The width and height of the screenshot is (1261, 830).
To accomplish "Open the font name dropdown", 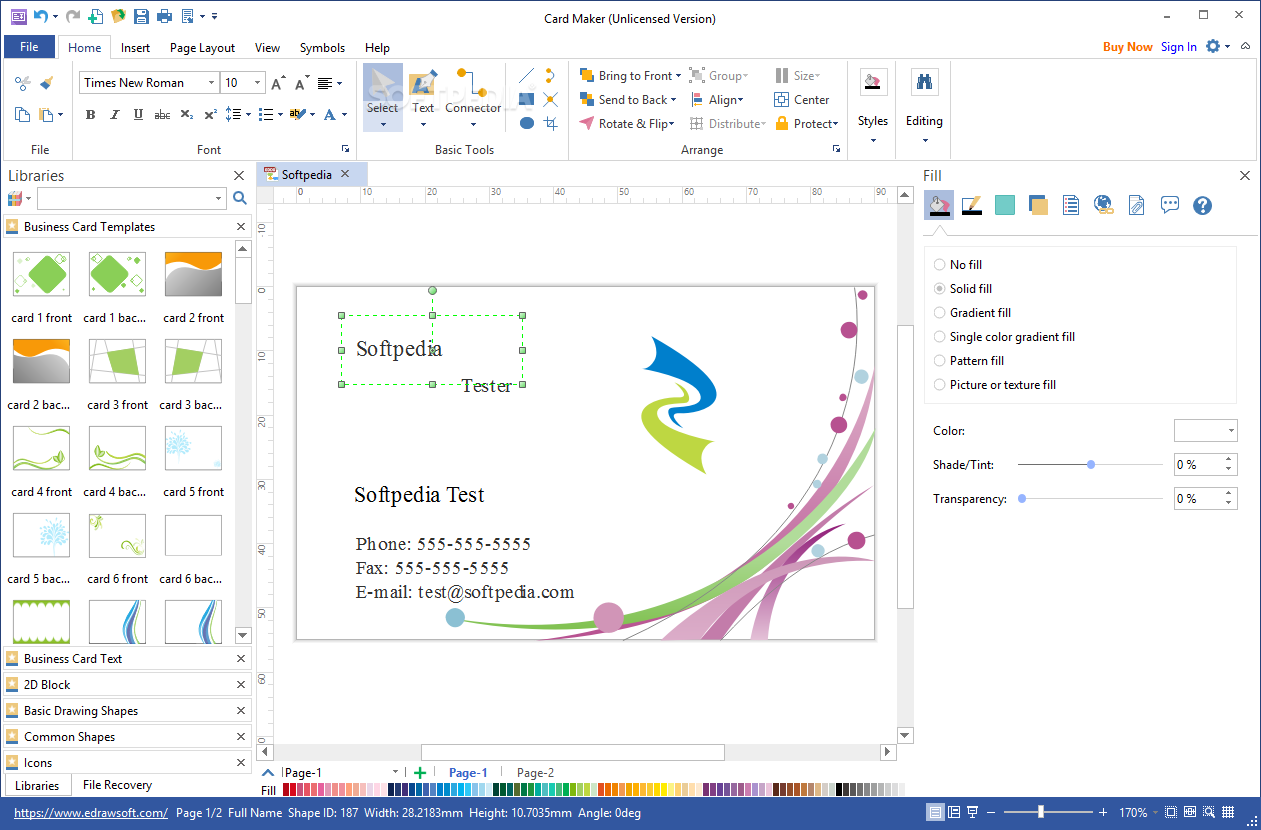I will click(x=211, y=83).
